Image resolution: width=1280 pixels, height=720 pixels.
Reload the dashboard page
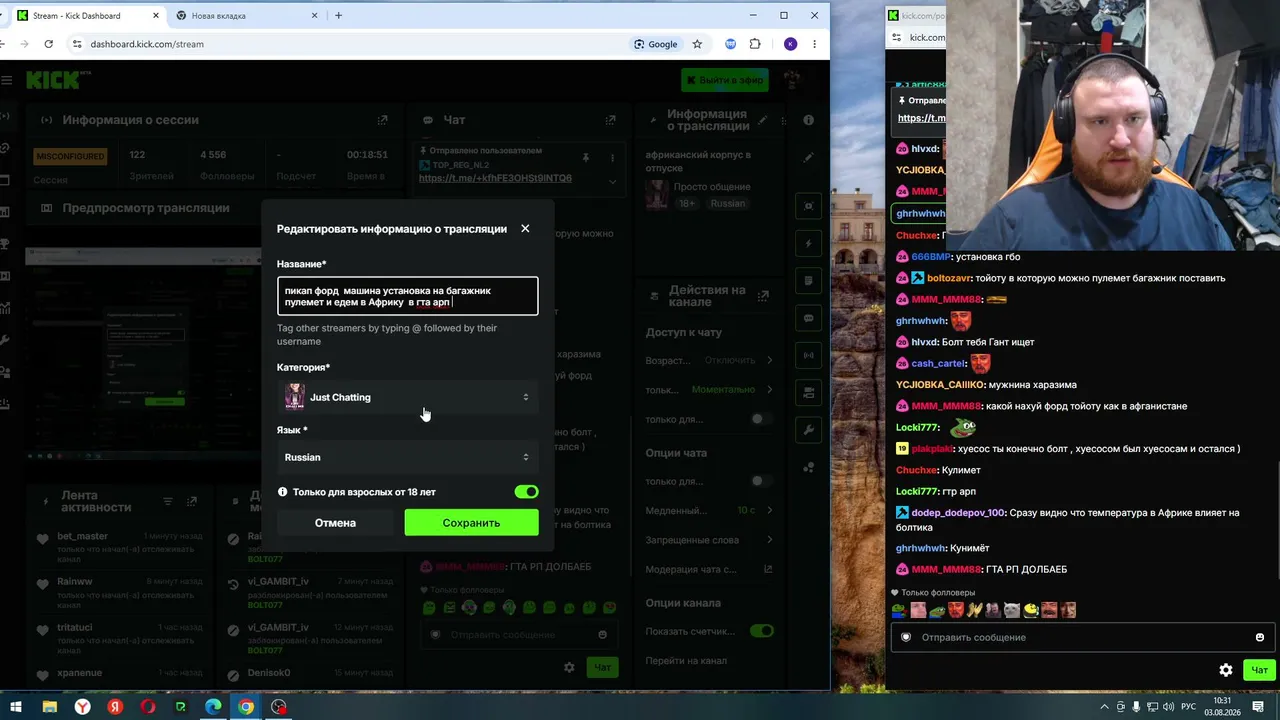(48, 44)
